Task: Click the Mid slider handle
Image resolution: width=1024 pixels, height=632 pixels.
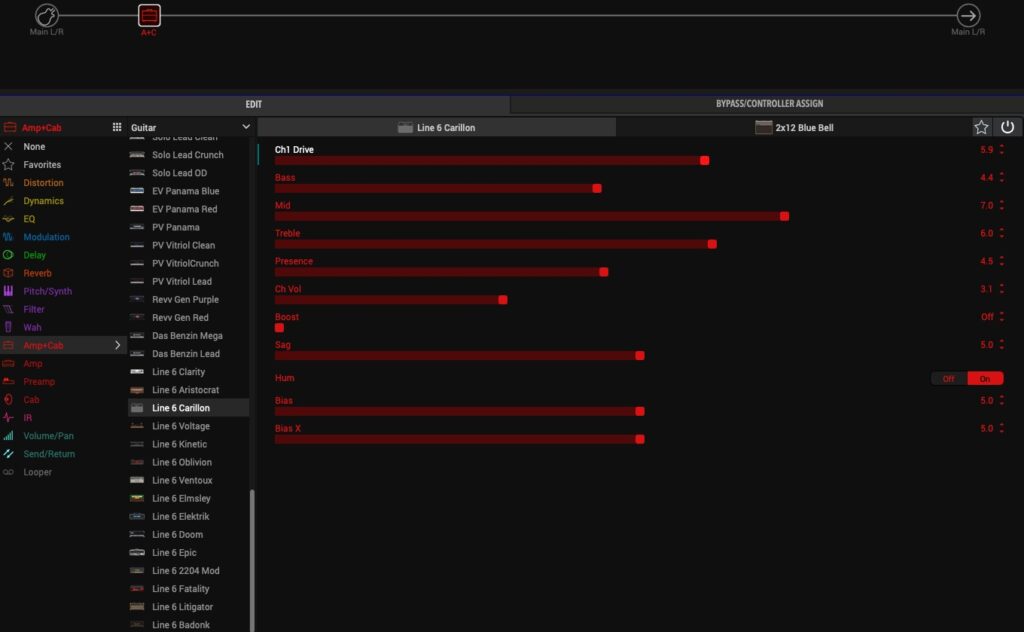Action: 784,216
